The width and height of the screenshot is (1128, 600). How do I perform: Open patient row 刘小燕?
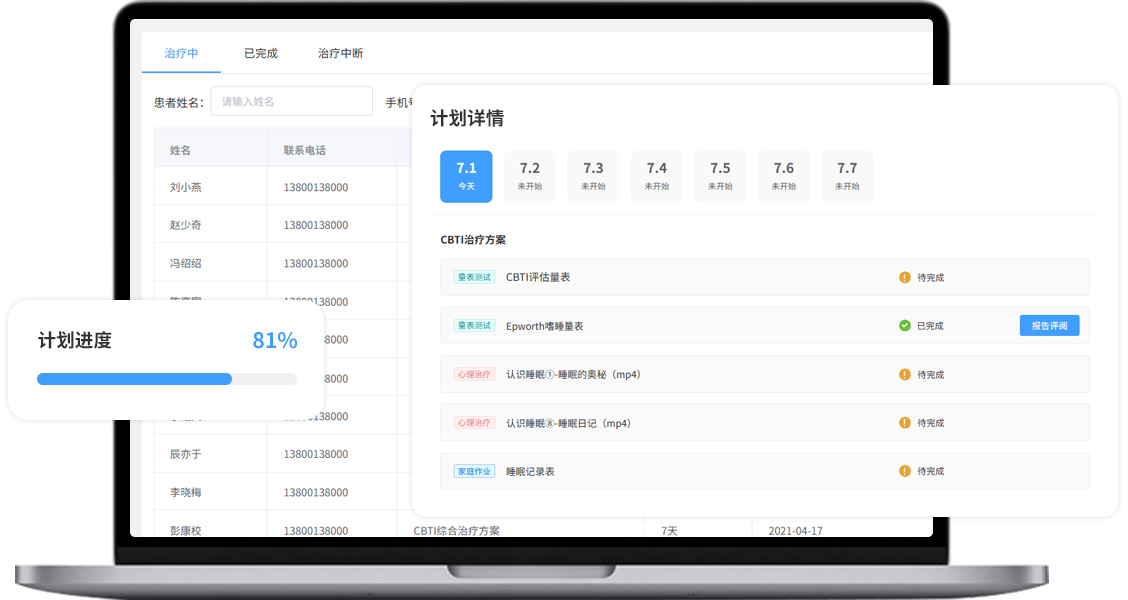(186, 187)
